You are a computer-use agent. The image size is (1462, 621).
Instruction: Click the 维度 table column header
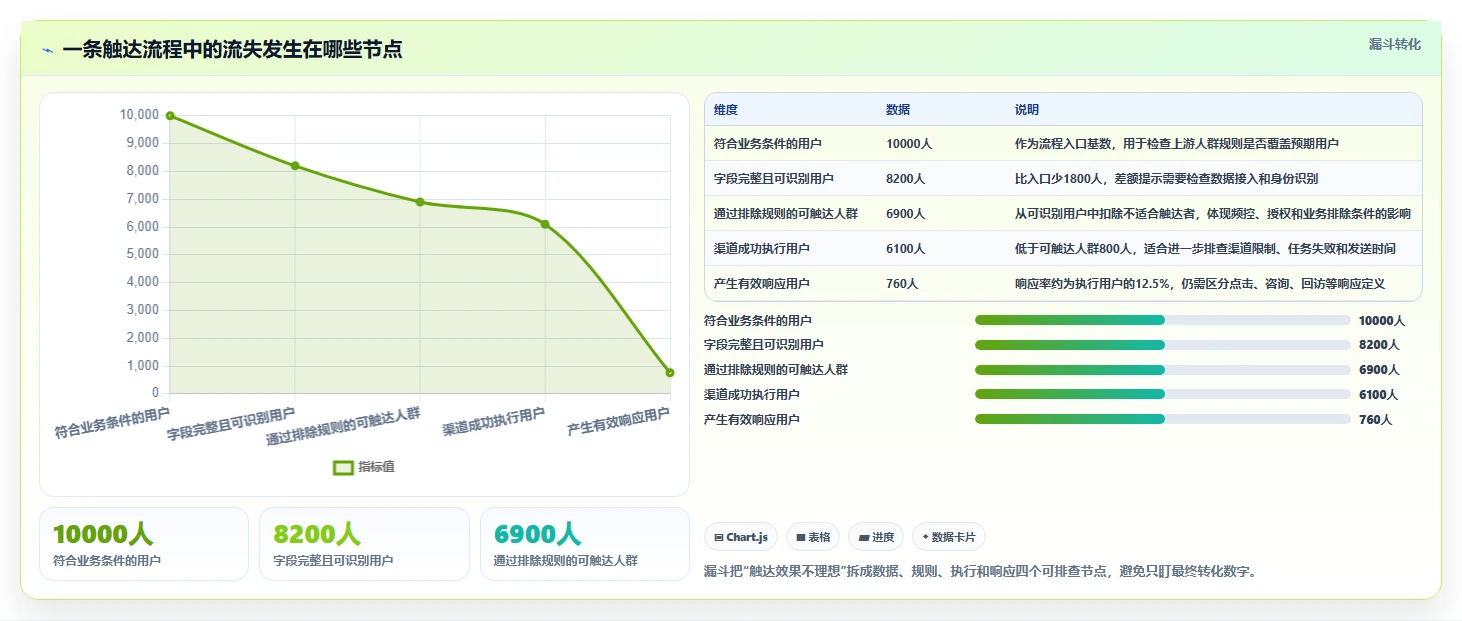tap(726, 110)
